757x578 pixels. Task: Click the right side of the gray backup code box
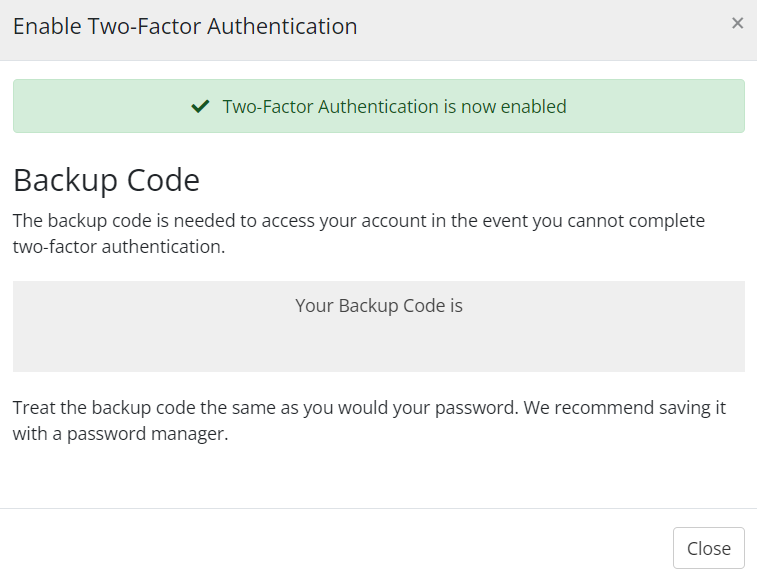(x=700, y=326)
